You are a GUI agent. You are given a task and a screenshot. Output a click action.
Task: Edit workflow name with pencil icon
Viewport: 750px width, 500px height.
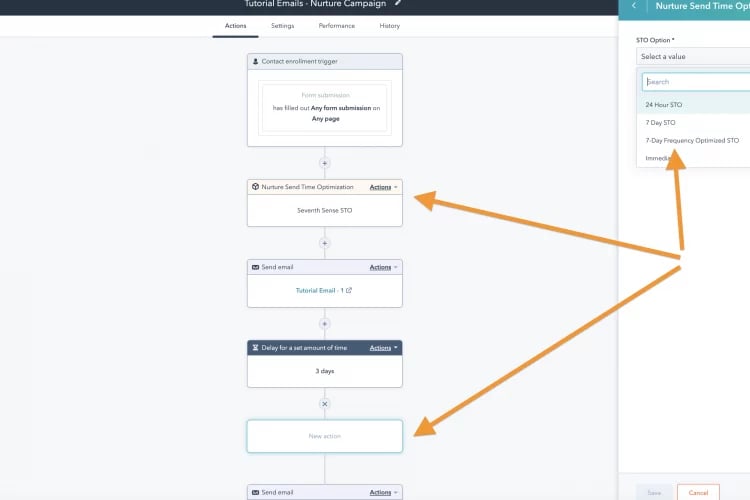[398, 3]
